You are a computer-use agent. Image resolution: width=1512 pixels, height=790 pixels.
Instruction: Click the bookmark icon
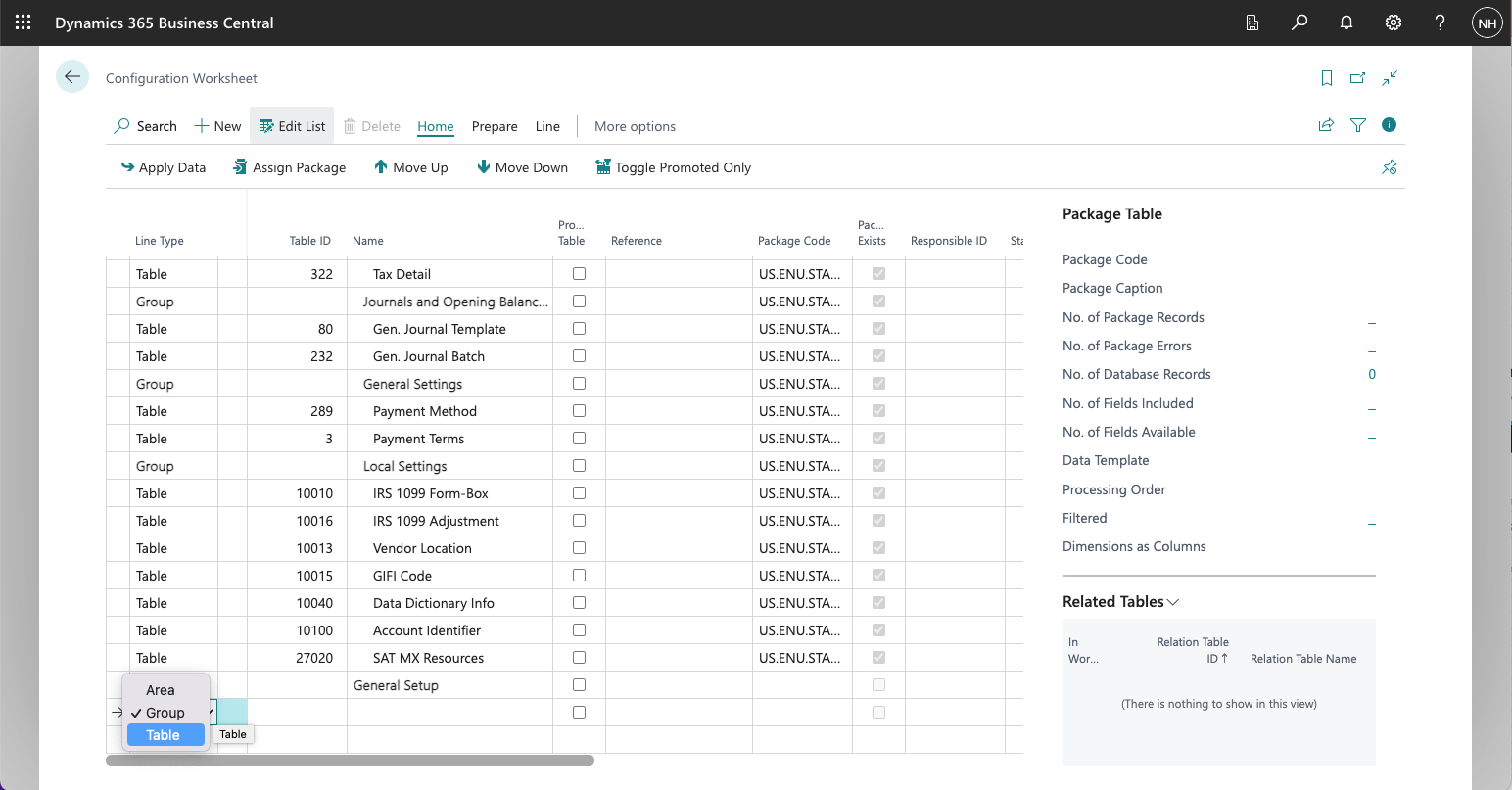coord(1327,78)
